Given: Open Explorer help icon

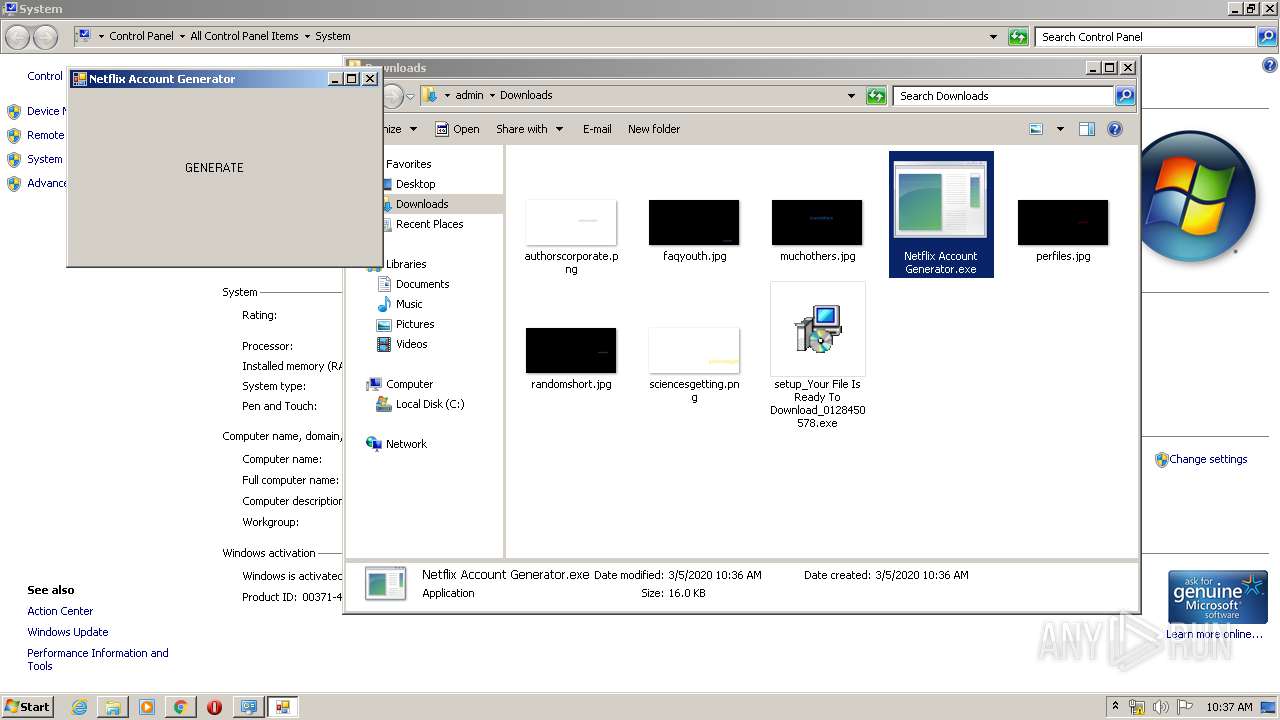Looking at the screenshot, I should coord(1115,129).
